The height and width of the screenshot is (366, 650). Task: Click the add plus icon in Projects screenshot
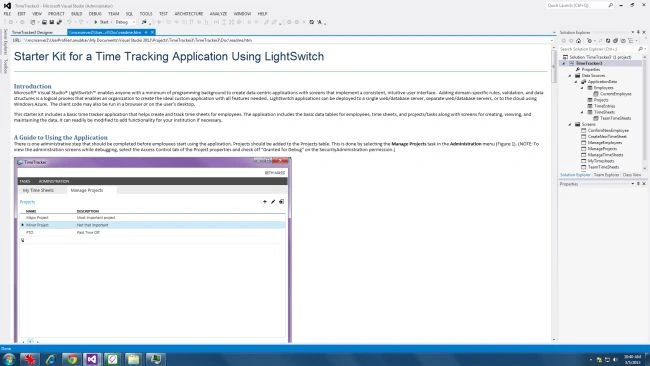tap(264, 202)
